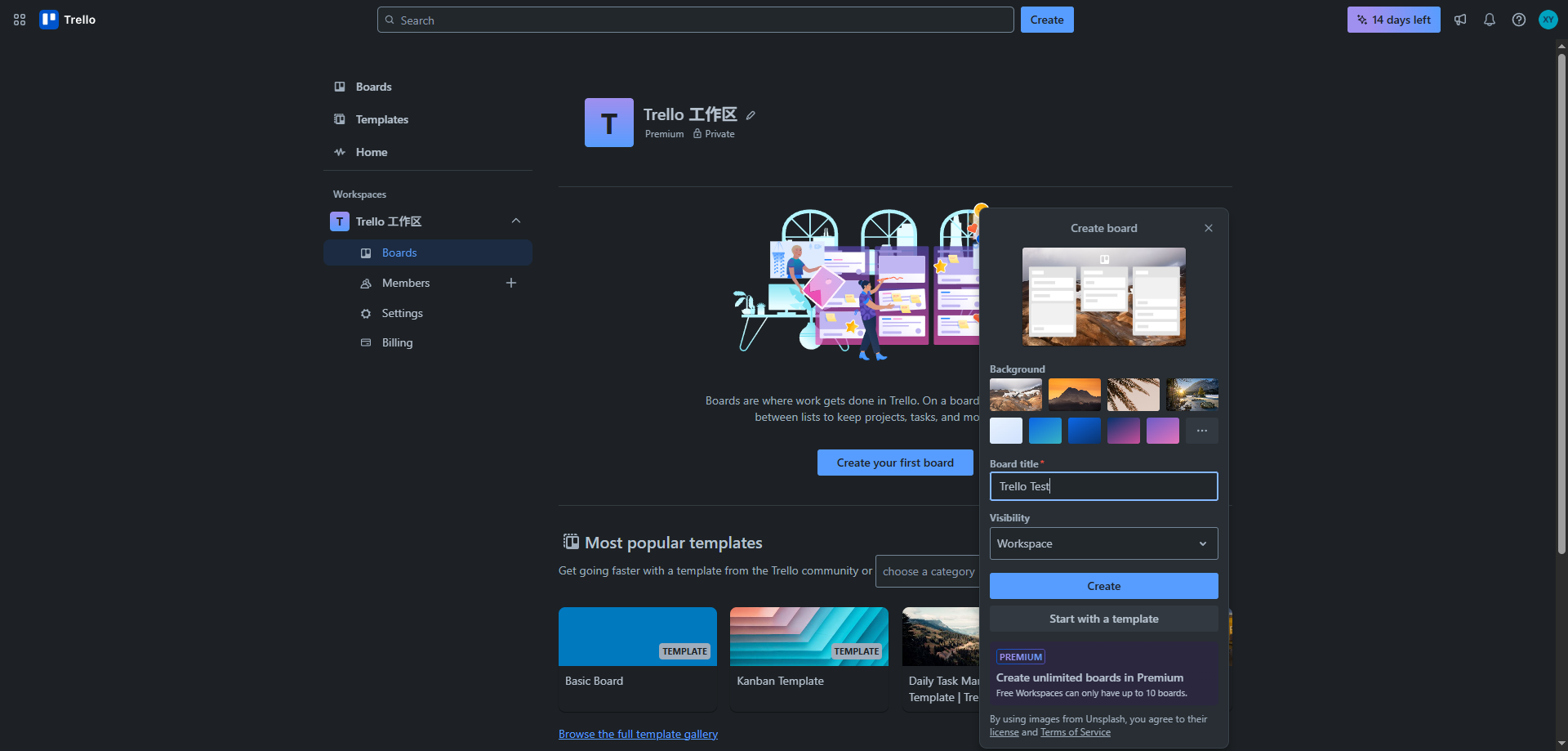Select the light white color background
The width and height of the screenshot is (1568, 751).
coord(1006,431)
